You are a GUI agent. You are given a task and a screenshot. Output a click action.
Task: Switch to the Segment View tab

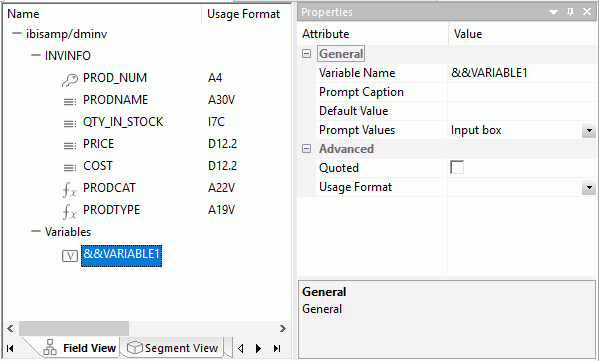[x=172, y=348]
